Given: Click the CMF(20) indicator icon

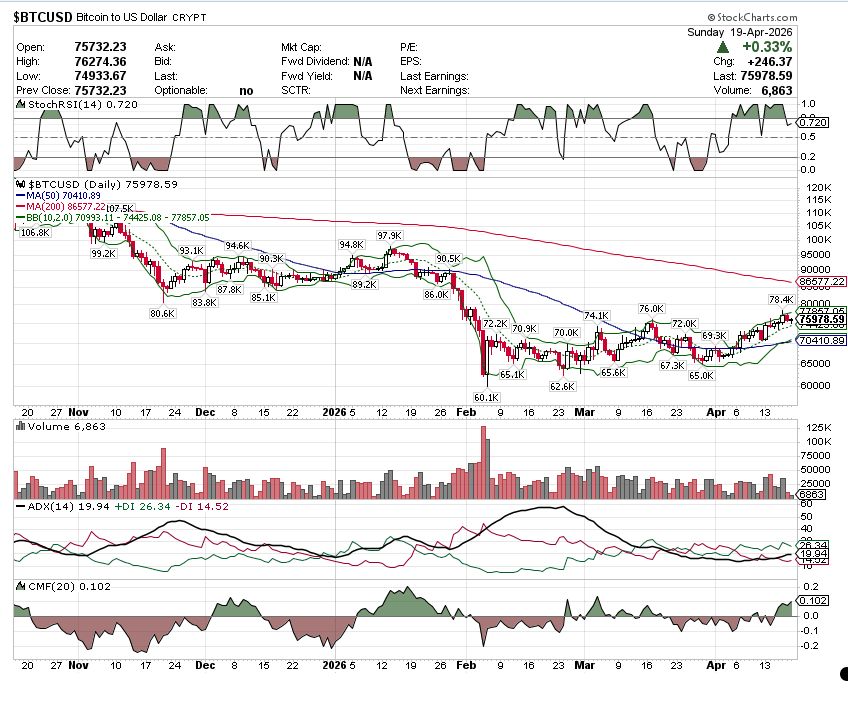Looking at the screenshot, I should tap(21, 586).
